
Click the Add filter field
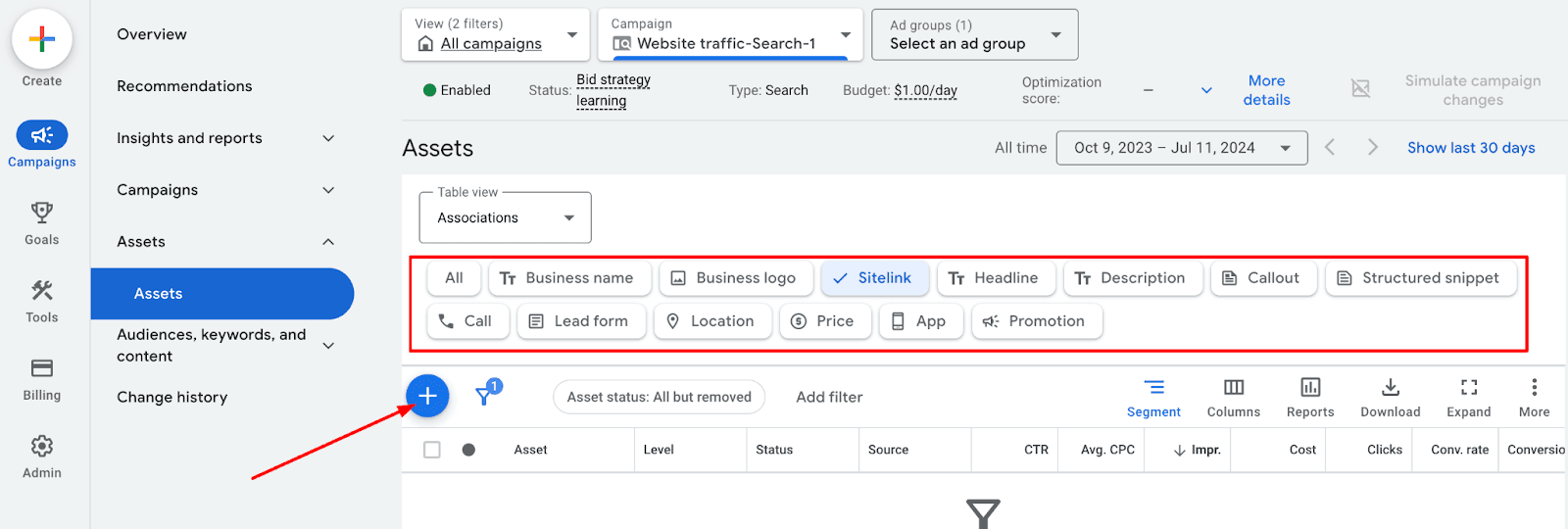coord(829,397)
